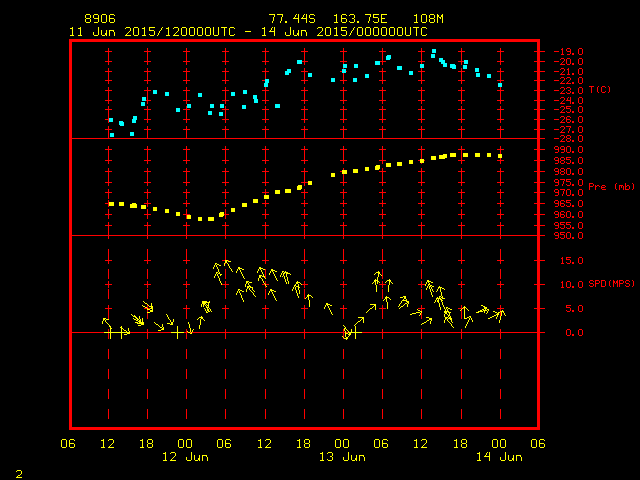Click the "980.0" pressure tick value
Image resolution: width=640 pixels, height=480 pixels.
(x=569, y=171)
